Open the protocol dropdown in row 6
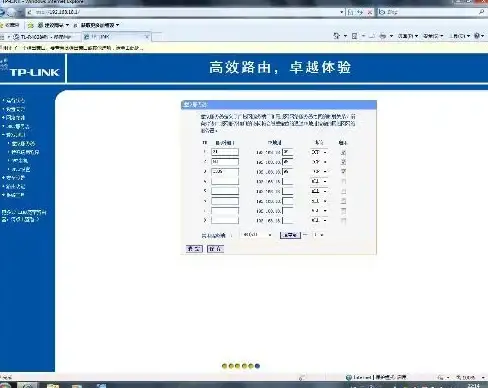The image size is (488, 388). pyautogui.click(x=319, y=201)
